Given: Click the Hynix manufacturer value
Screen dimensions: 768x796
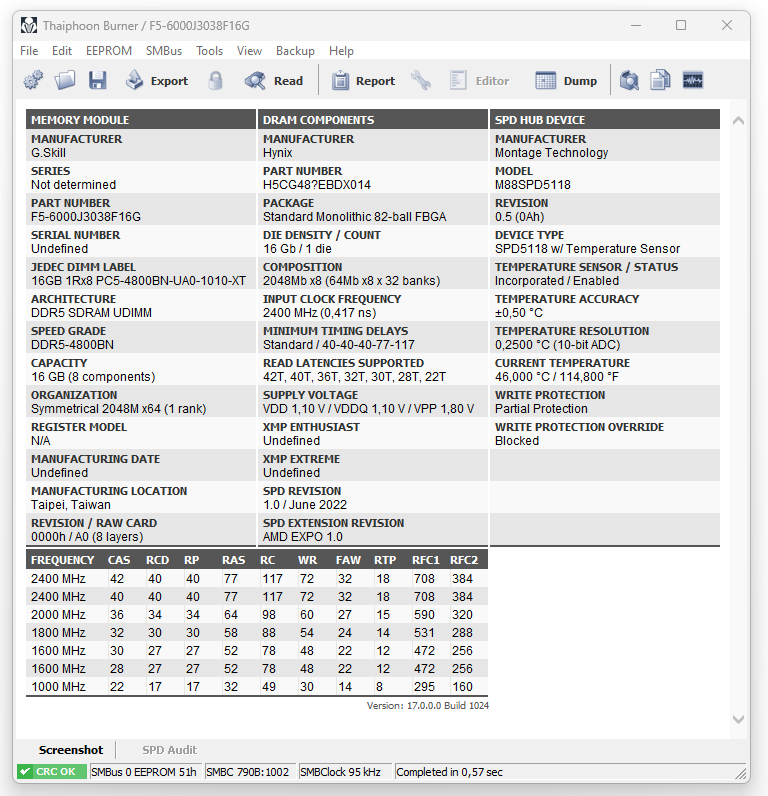Looking at the screenshot, I should tap(278, 153).
